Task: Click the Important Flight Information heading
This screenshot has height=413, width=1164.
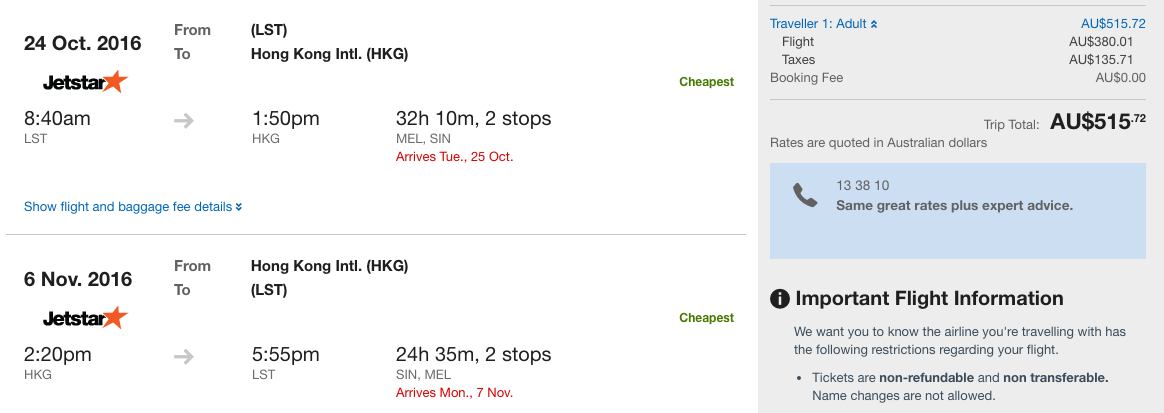Action: pyautogui.click(x=929, y=299)
